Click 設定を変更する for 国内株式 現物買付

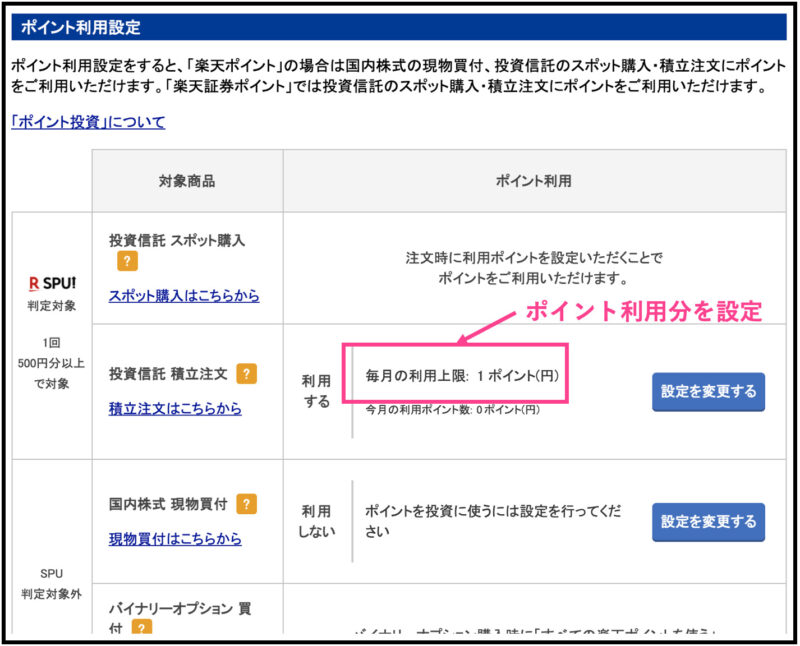click(x=708, y=522)
